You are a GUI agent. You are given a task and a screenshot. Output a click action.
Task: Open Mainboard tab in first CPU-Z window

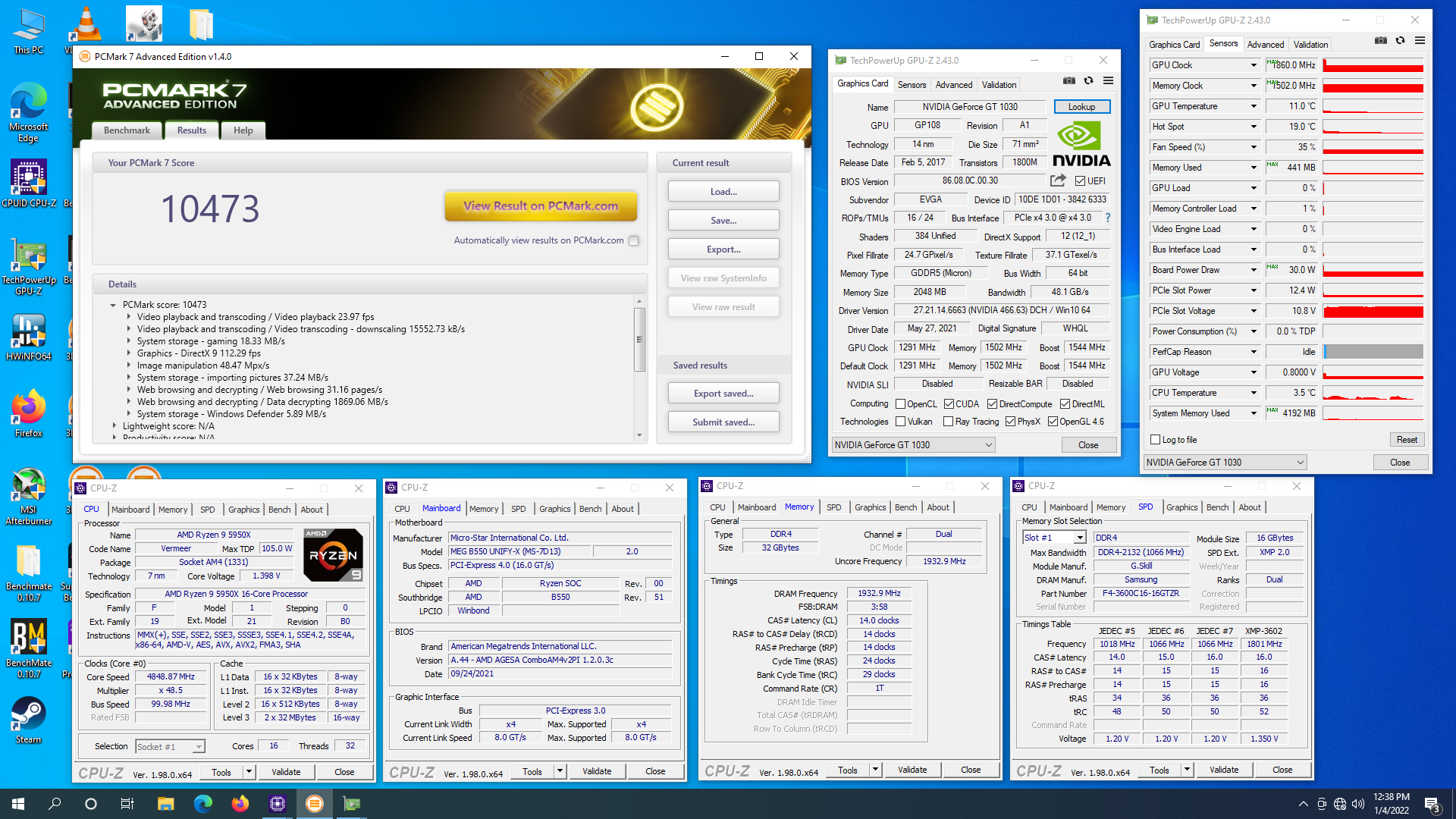pos(130,510)
